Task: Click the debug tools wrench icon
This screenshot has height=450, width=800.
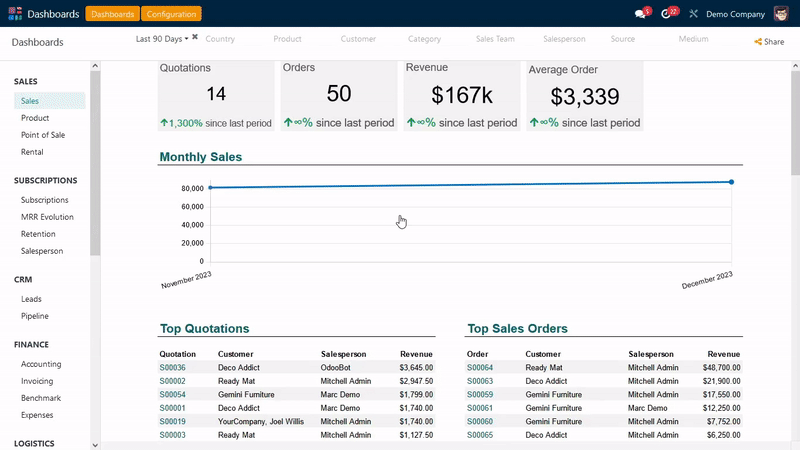Action: point(693,14)
